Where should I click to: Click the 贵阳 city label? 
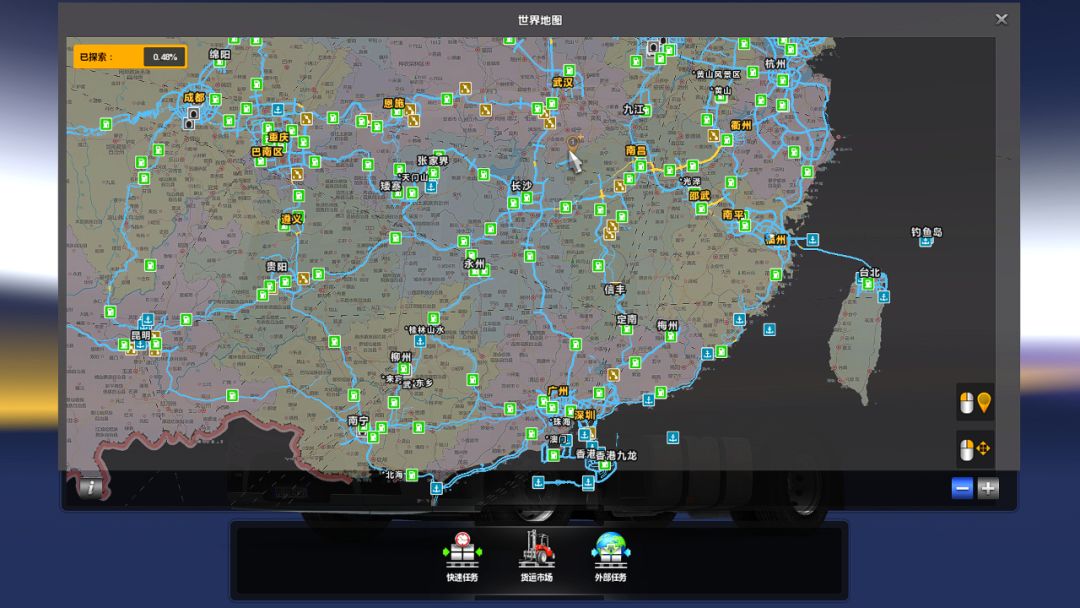[277, 266]
